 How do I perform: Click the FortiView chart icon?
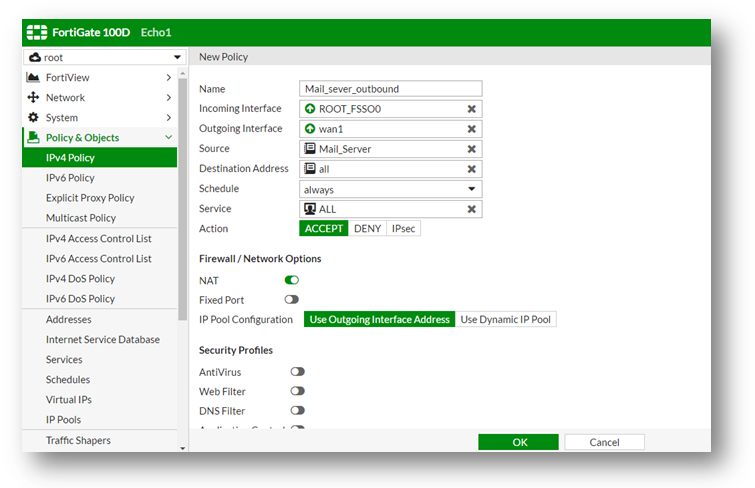(33, 78)
